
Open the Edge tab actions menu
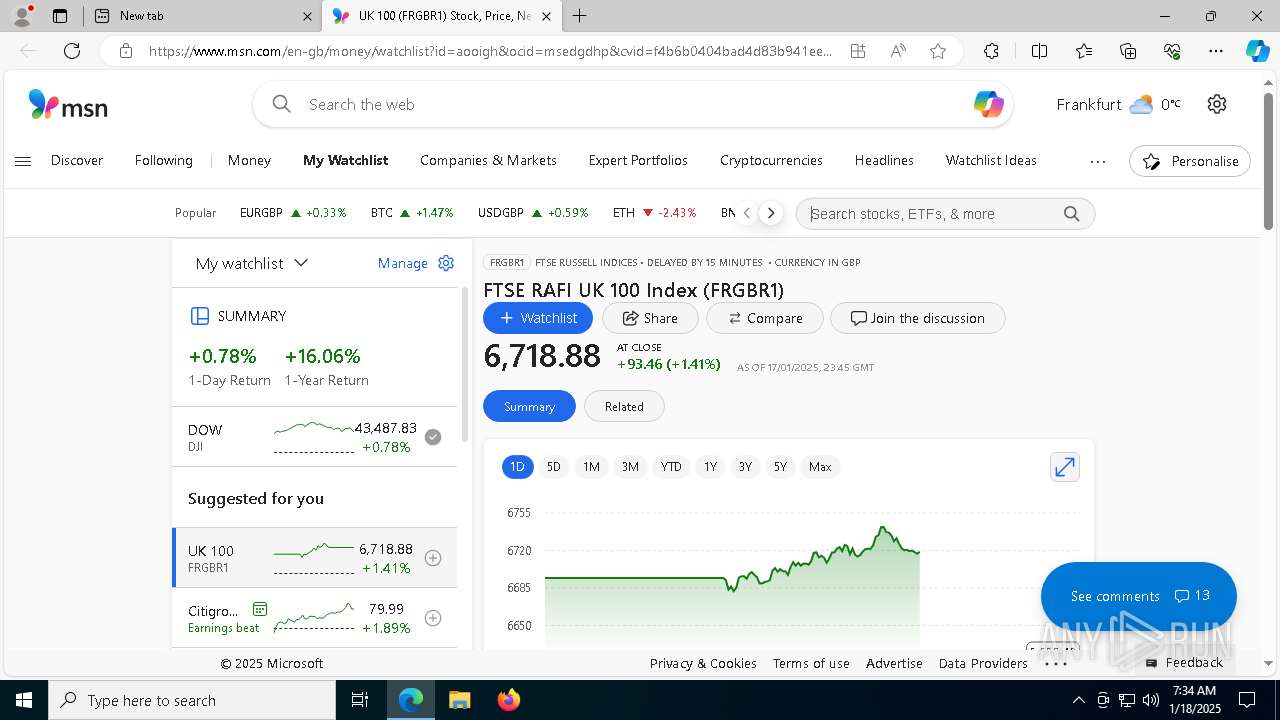point(60,16)
